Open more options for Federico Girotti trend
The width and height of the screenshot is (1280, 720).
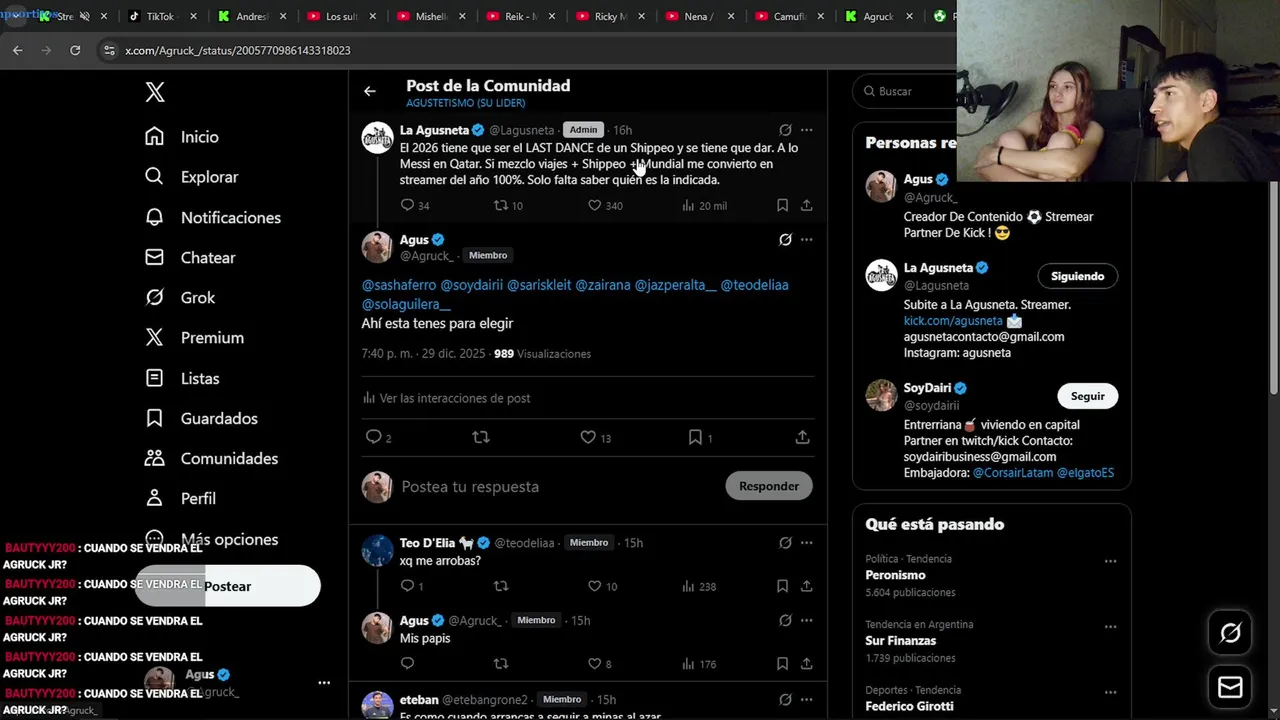click(x=1110, y=692)
